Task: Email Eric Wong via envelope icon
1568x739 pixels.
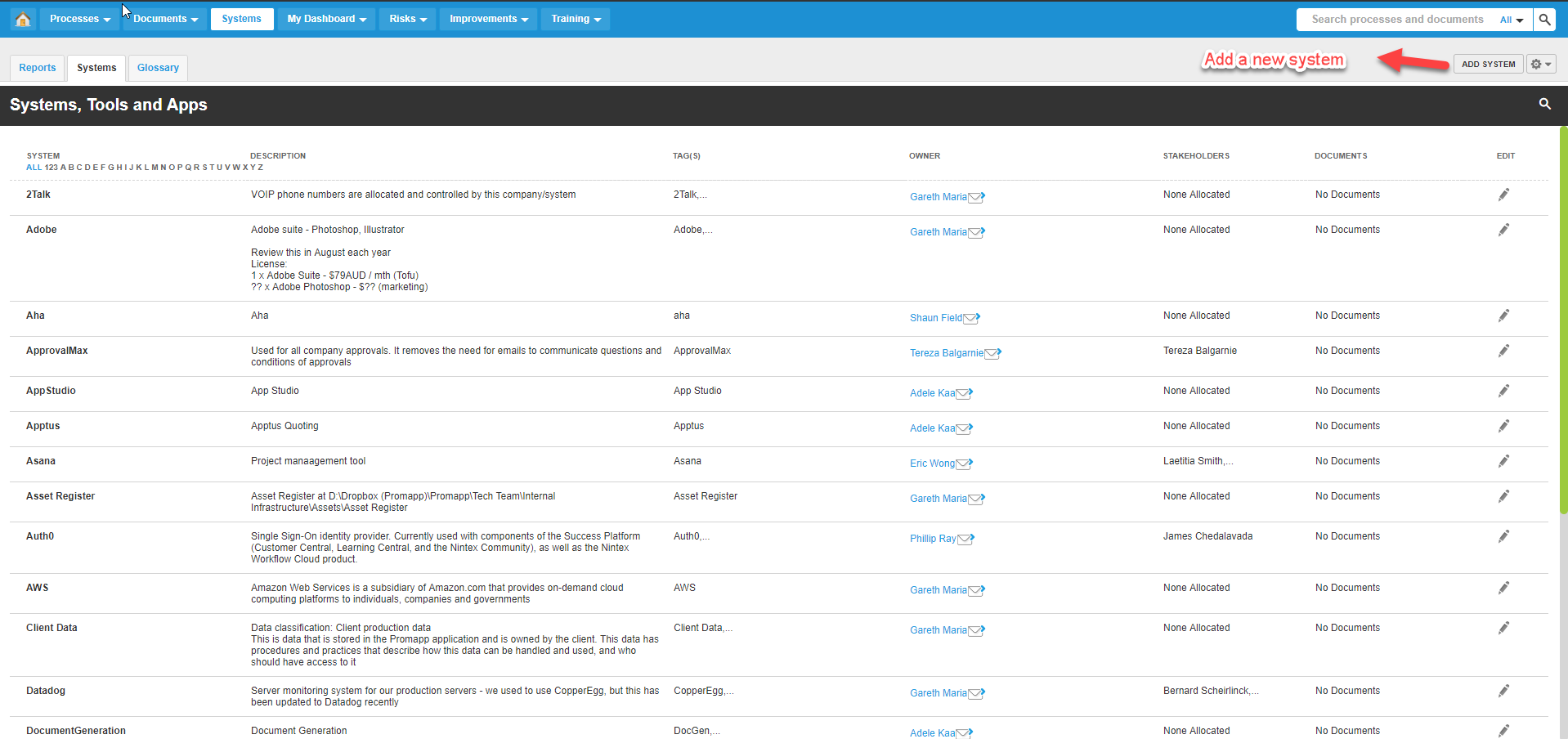Action: click(x=965, y=464)
